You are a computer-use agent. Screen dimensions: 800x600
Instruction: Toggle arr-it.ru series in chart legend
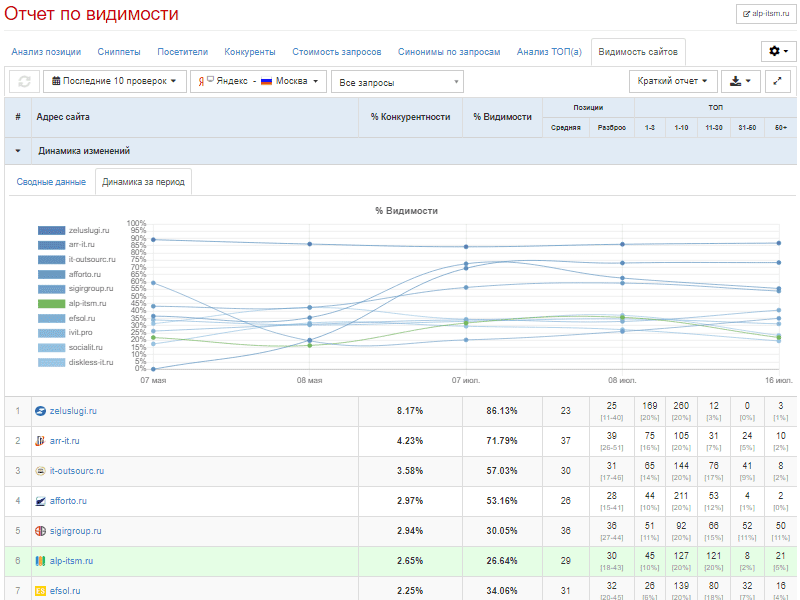(66, 245)
